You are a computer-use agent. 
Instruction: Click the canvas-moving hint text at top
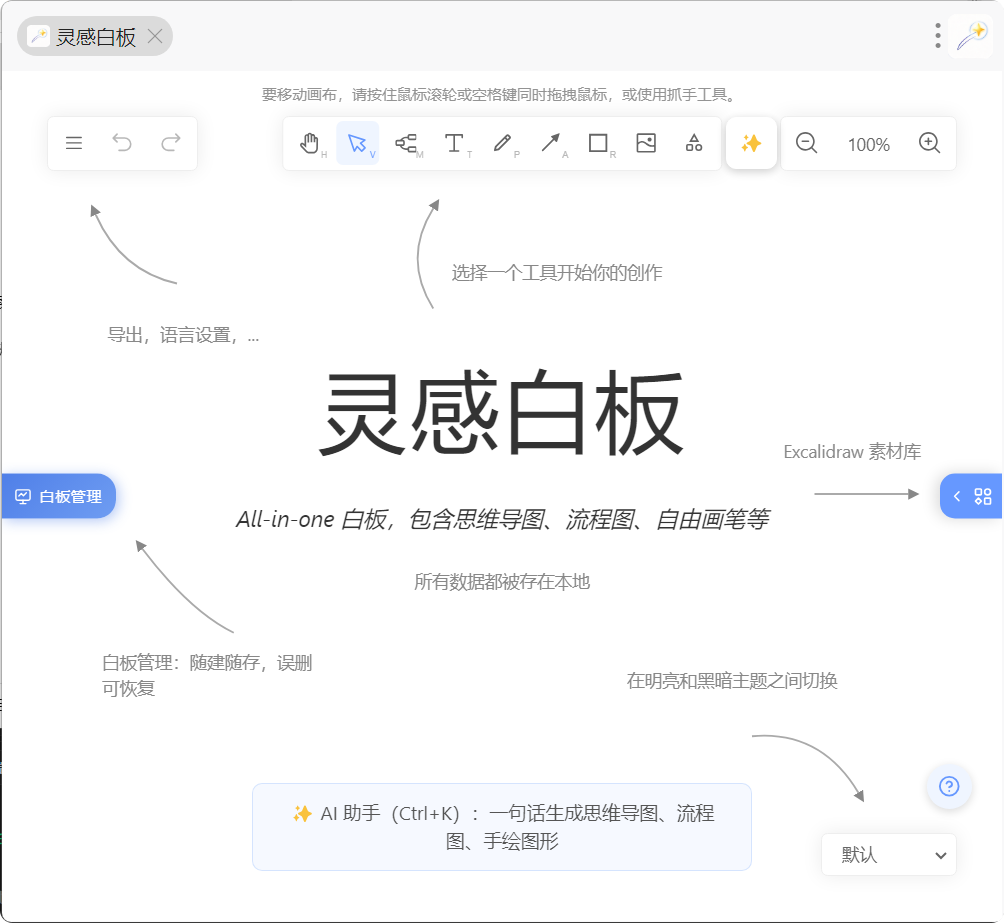pyautogui.click(x=499, y=95)
